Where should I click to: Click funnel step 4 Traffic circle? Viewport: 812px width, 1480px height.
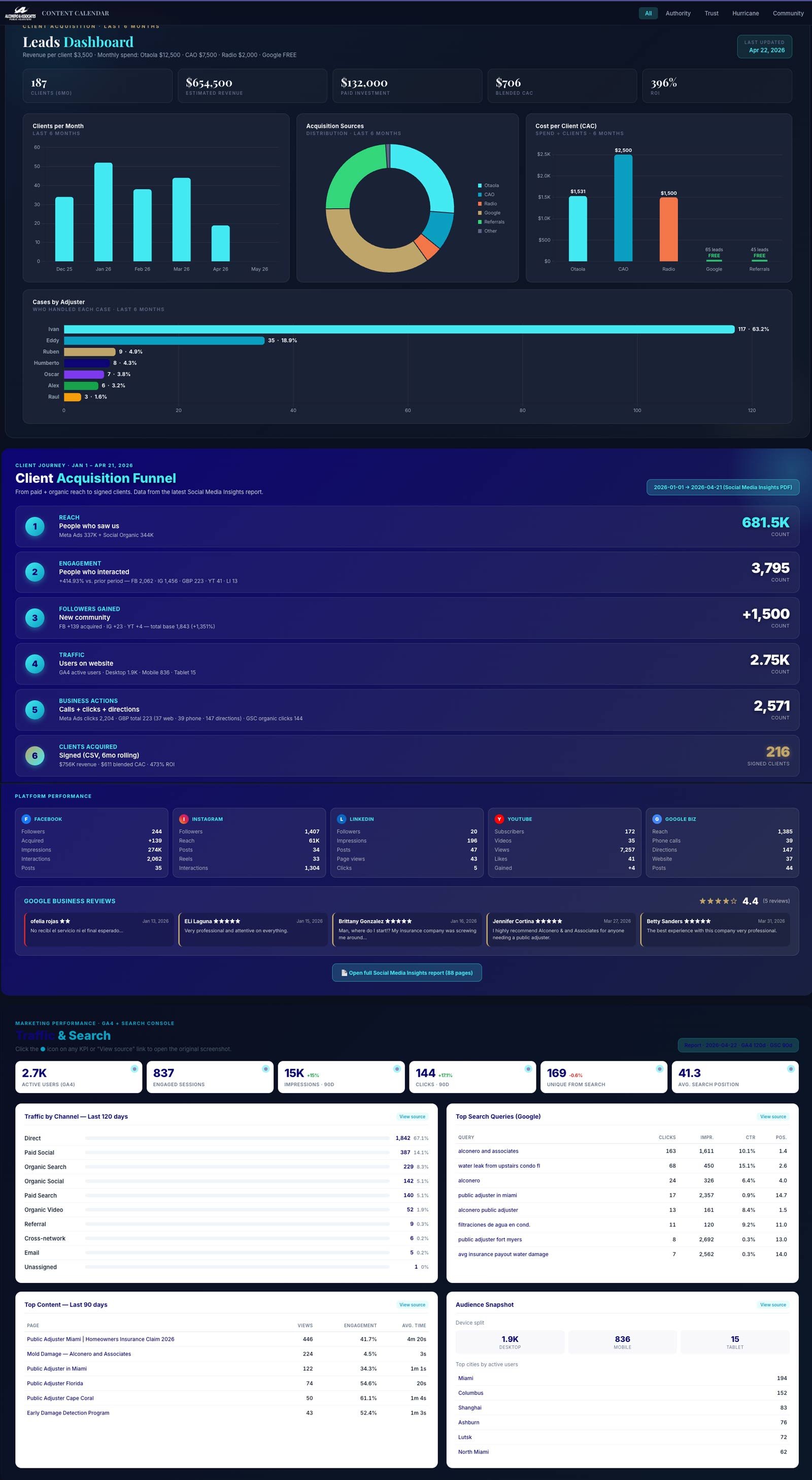click(x=35, y=664)
